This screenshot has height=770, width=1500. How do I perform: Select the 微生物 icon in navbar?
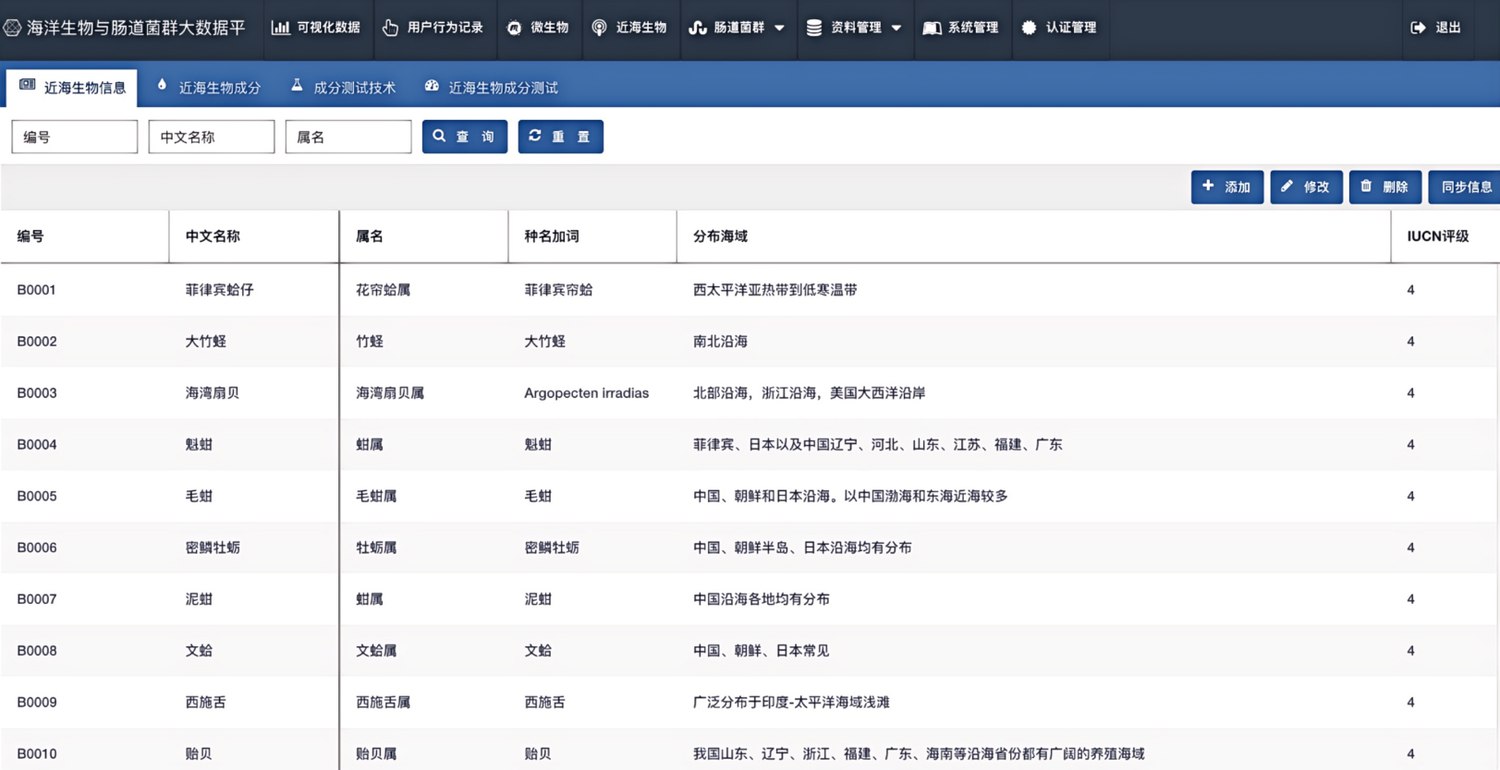pyautogui.click(x=514, y=28)
